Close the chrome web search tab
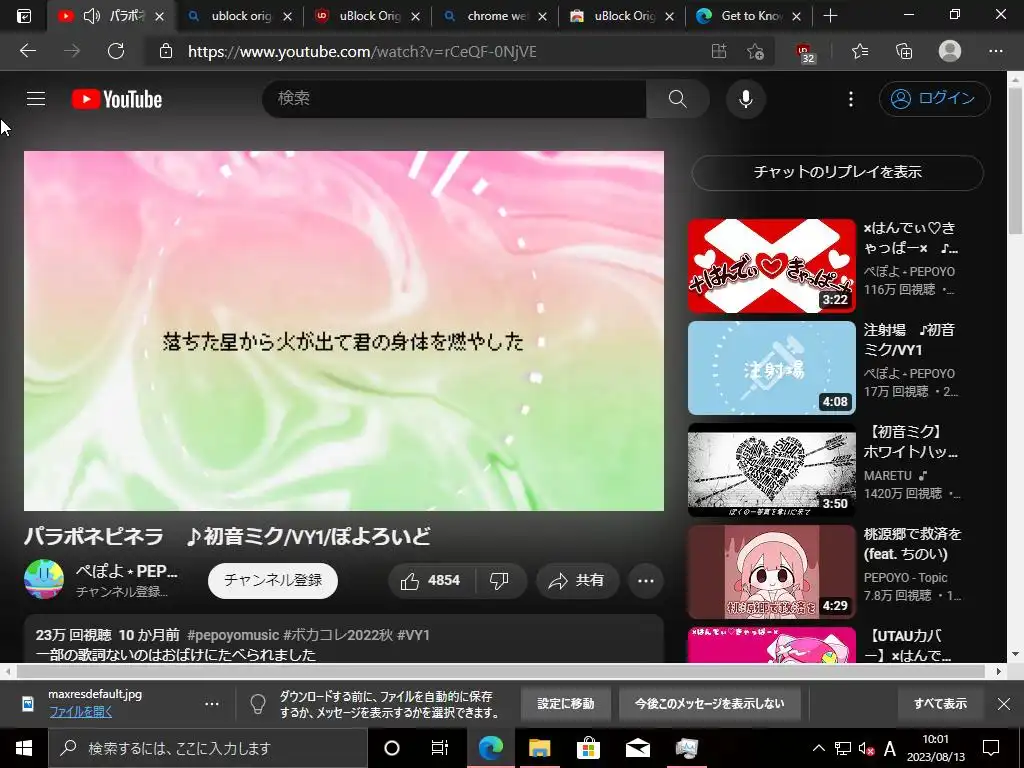The width and height of the screenshot is (1024, 768). (542, 16)
